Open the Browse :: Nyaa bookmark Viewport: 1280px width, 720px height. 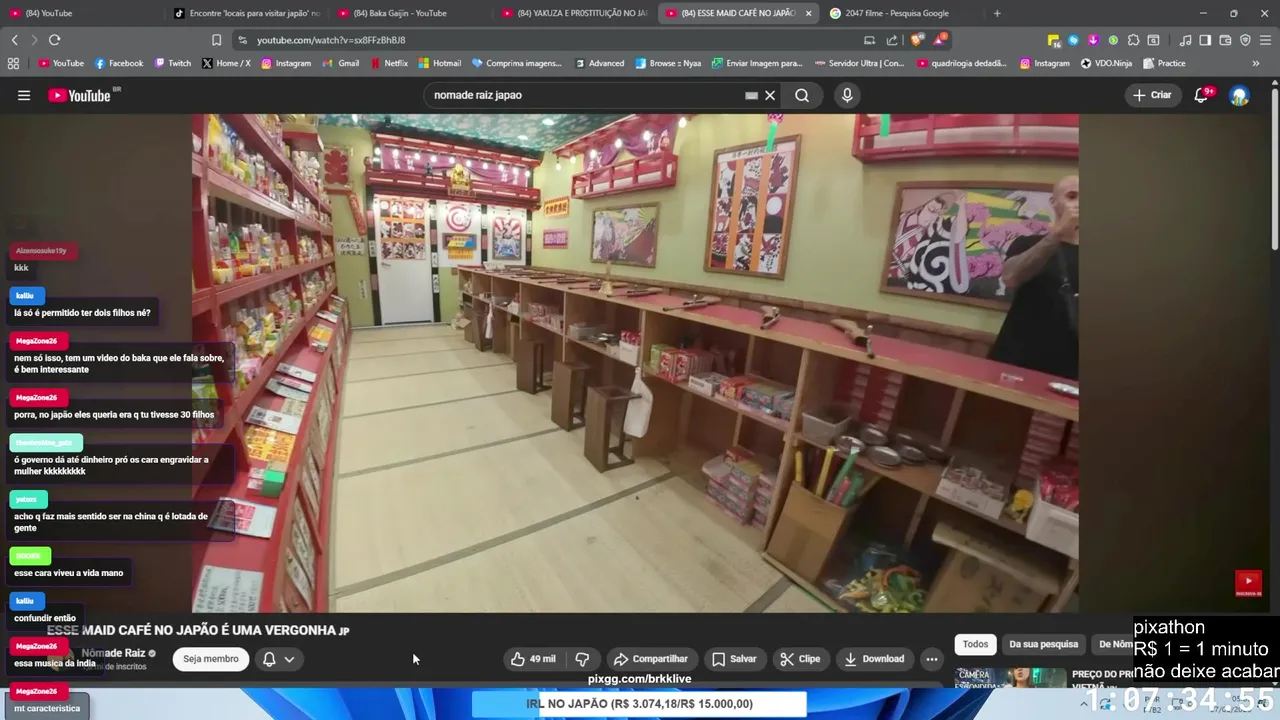(667, 63)
